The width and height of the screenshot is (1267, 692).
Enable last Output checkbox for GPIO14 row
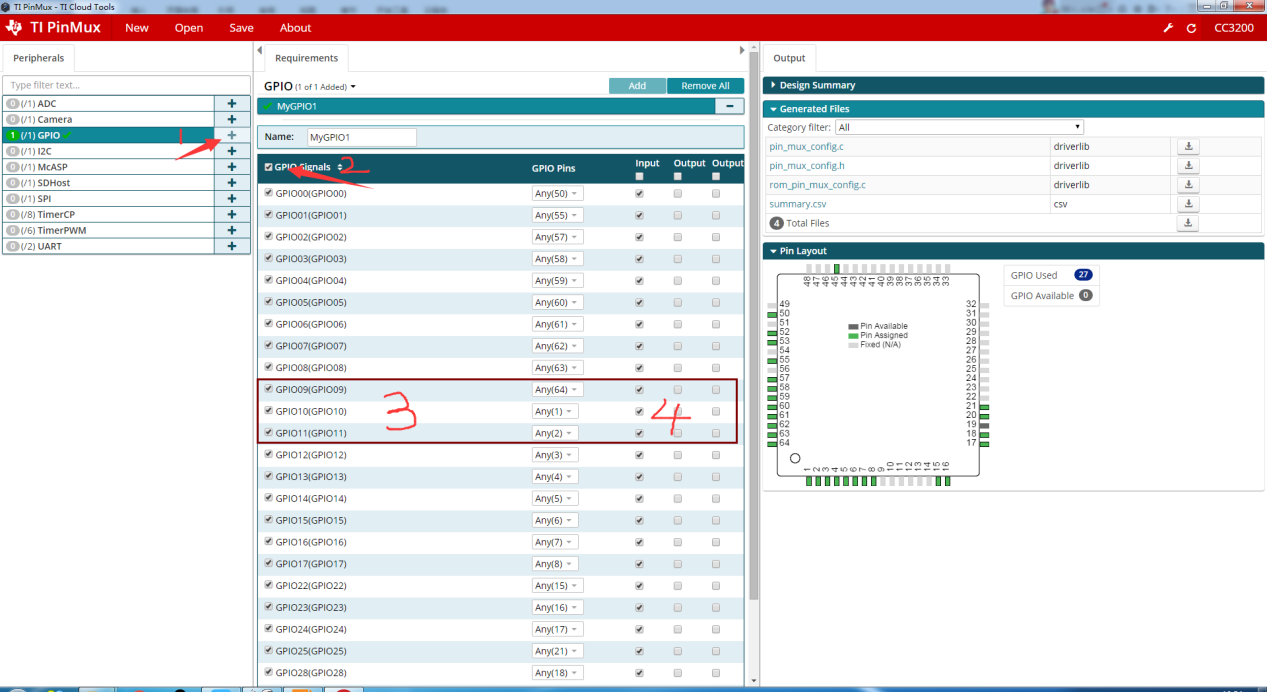716,498
